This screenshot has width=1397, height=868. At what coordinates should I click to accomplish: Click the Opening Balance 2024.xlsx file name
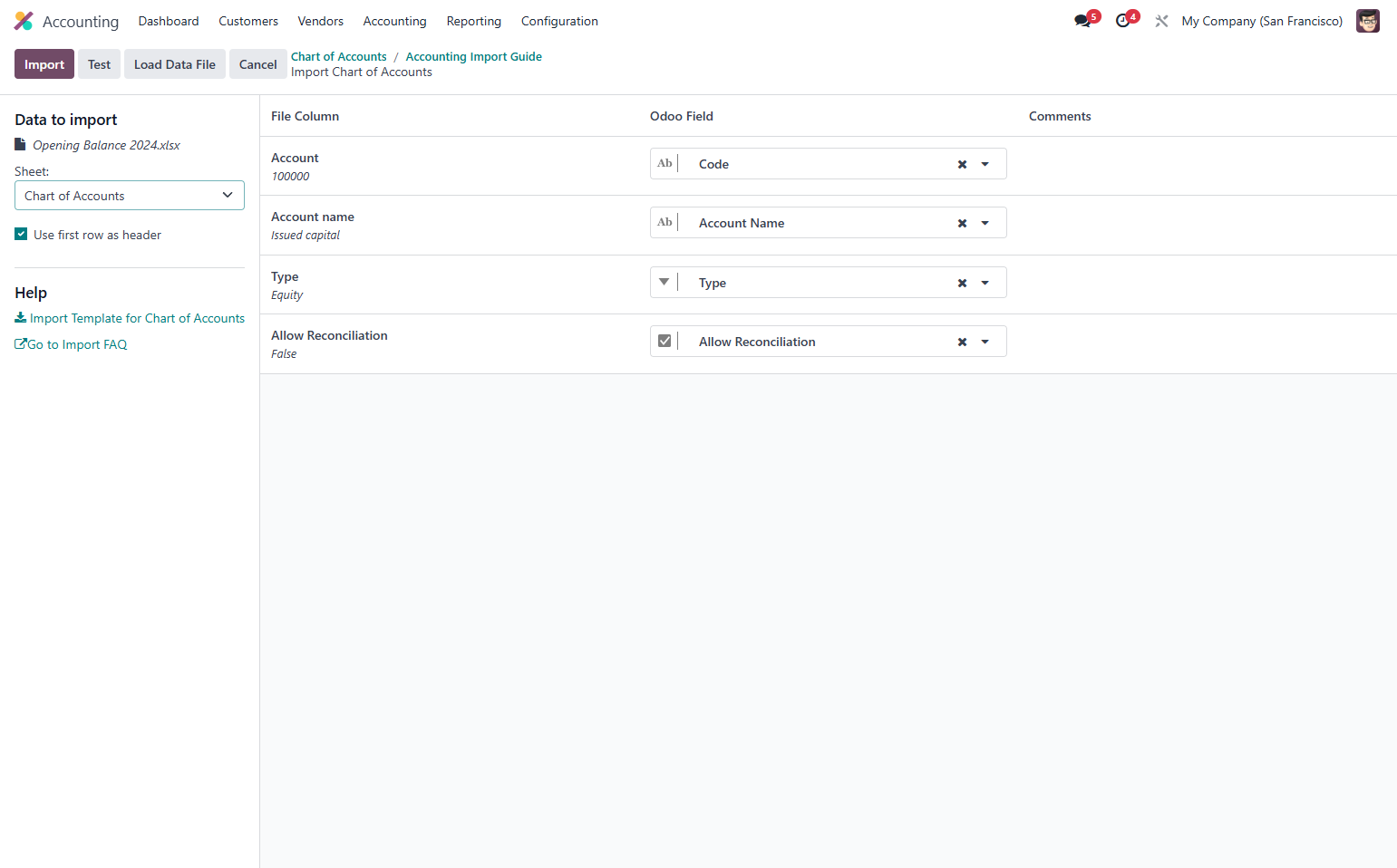107,145
